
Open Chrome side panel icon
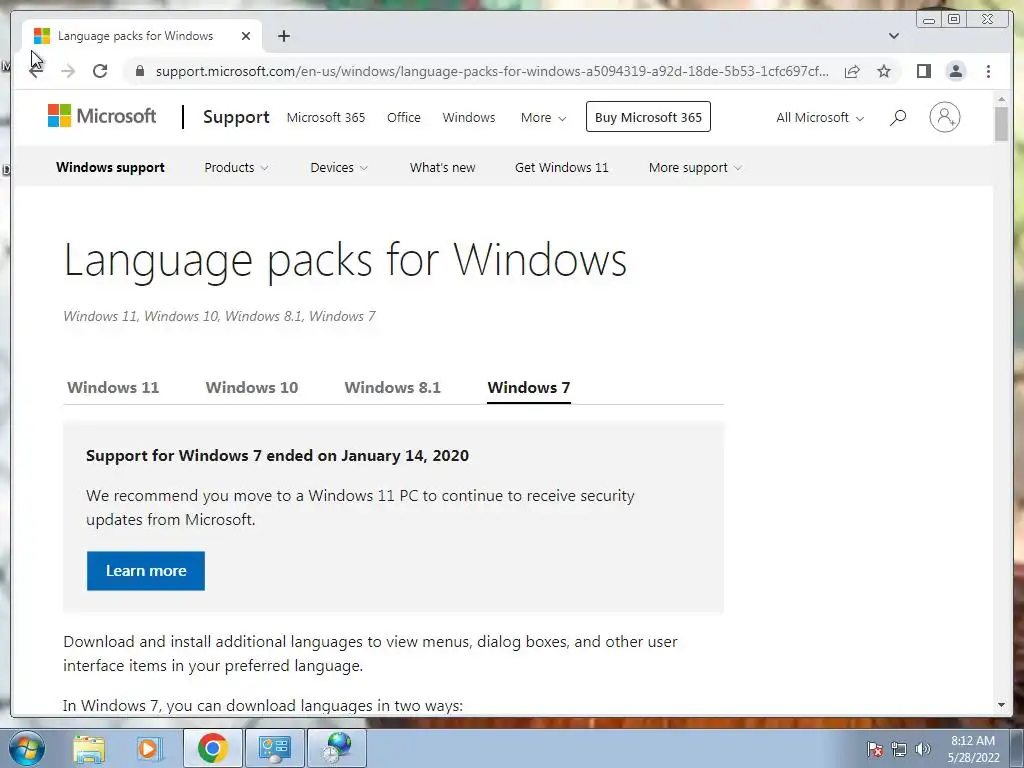coord(923,71)
